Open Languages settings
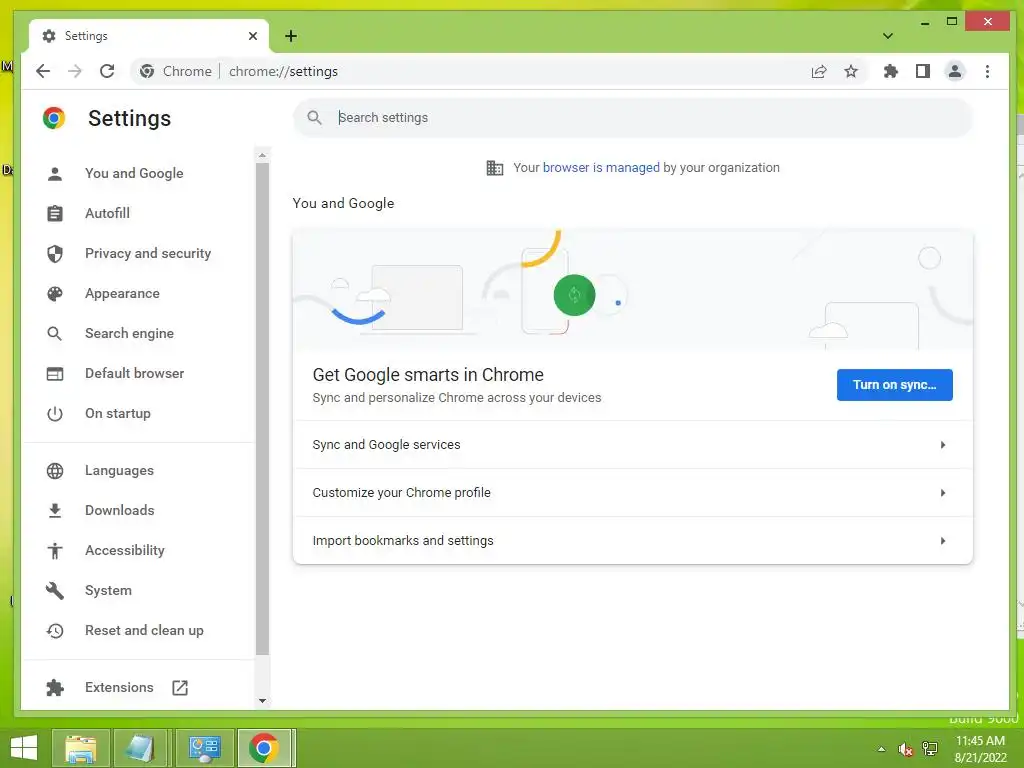The width and height of the screenshot is (1024, 768). click(120, 470)
